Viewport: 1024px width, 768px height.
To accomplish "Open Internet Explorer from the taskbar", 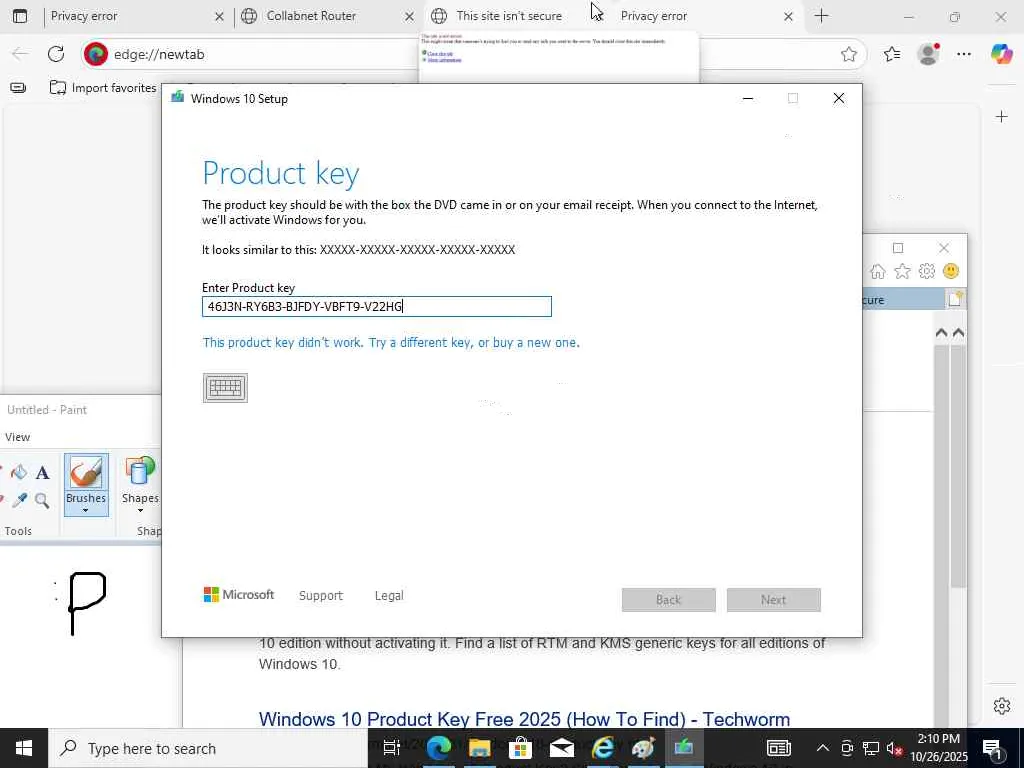I will click(603, 748).
